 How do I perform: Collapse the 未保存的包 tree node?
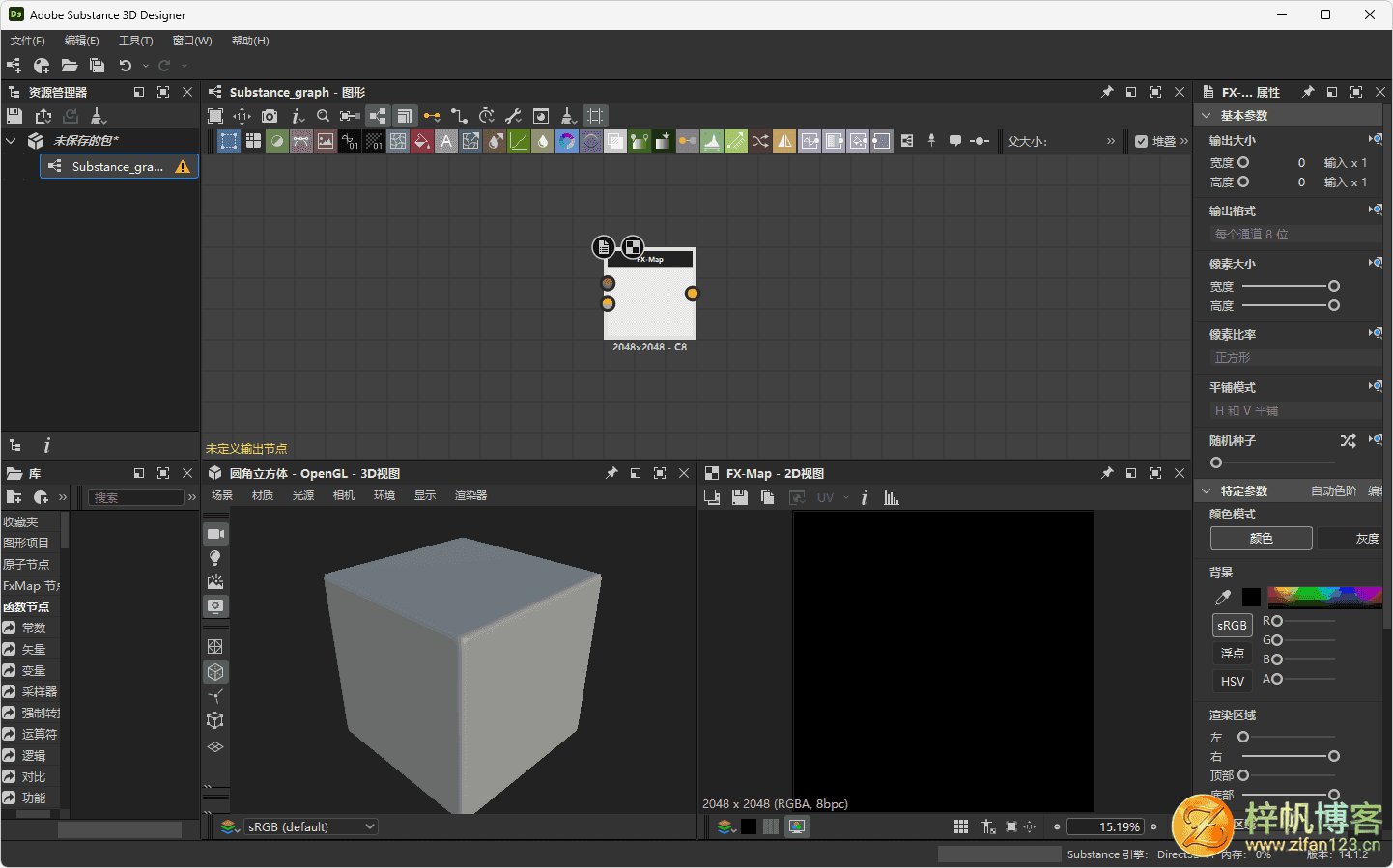click(x=12, y=141)
